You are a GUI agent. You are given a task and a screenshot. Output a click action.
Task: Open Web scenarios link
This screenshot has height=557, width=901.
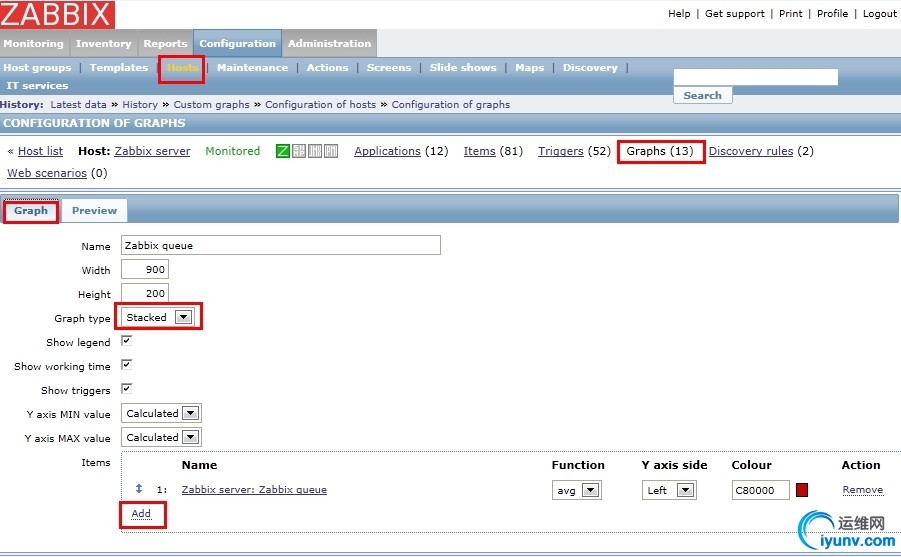[x=47, y=173]
